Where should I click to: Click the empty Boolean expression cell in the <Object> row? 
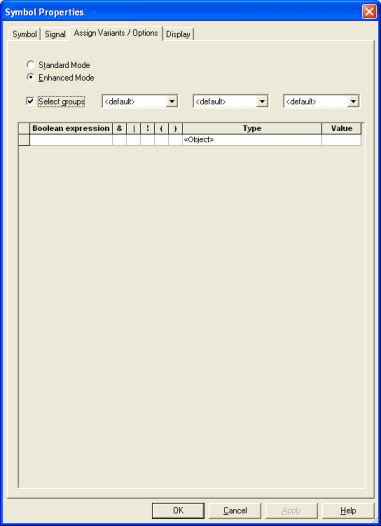71,140
